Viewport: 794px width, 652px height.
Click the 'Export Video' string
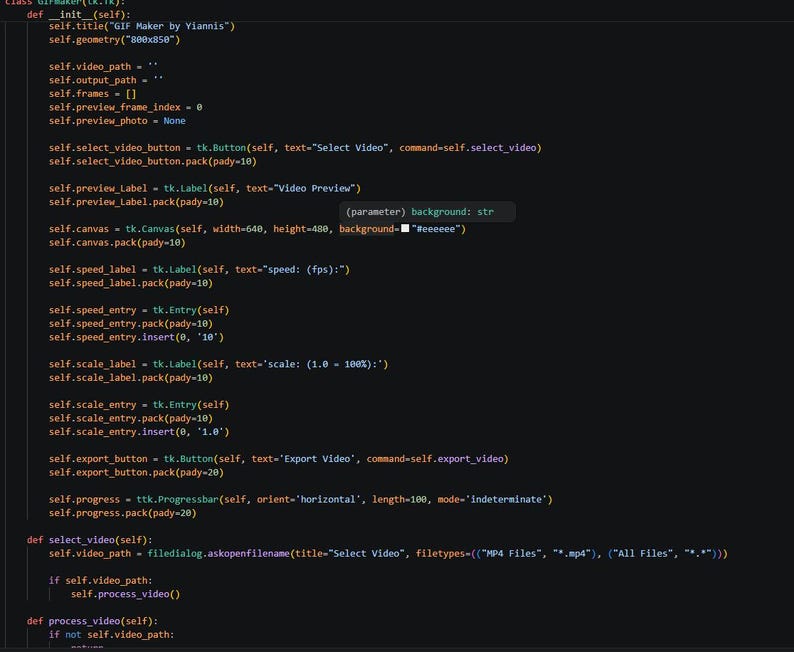tap(317, 459)
